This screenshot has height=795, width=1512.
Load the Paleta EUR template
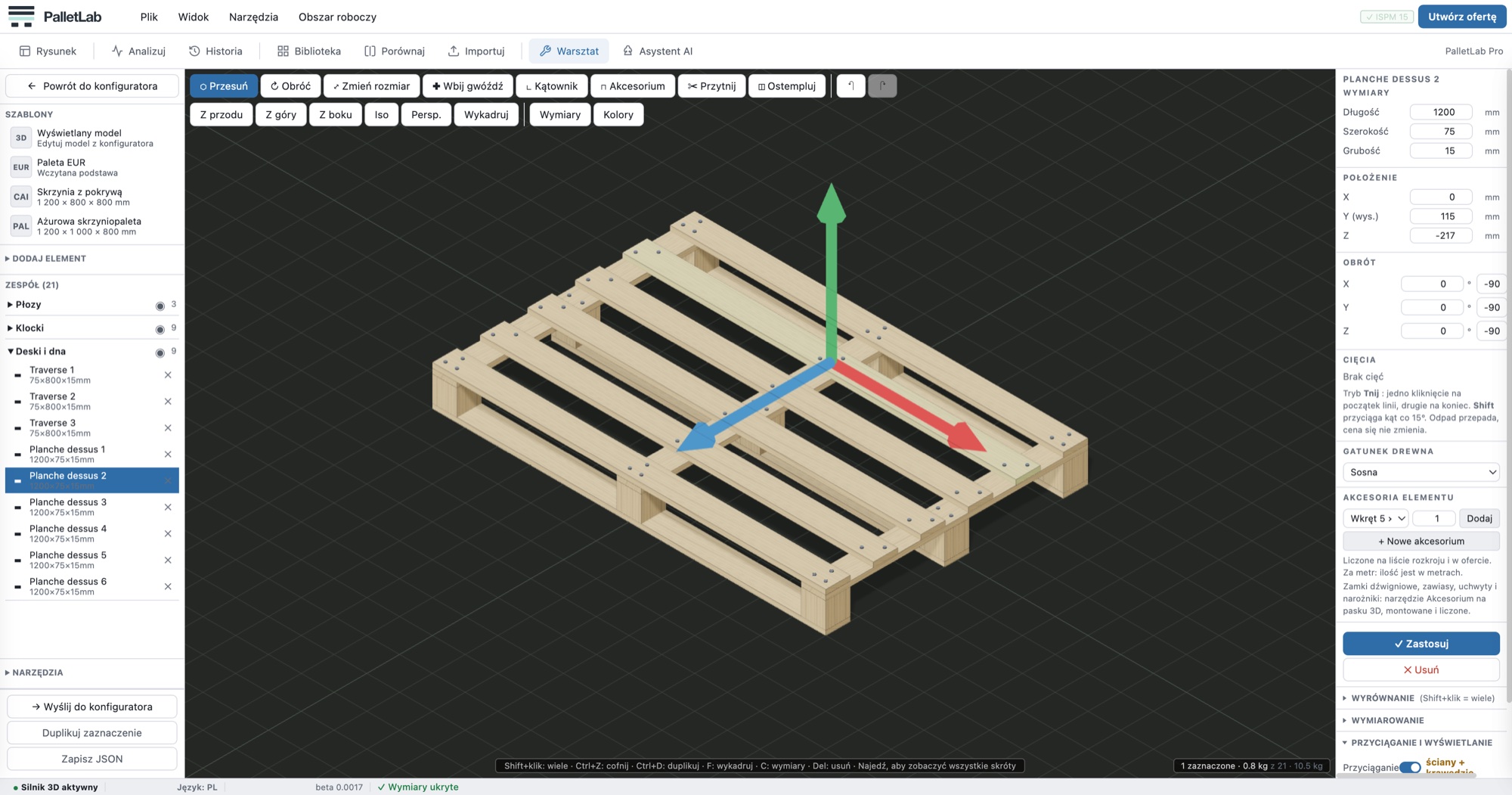click(x=92, y=167)
